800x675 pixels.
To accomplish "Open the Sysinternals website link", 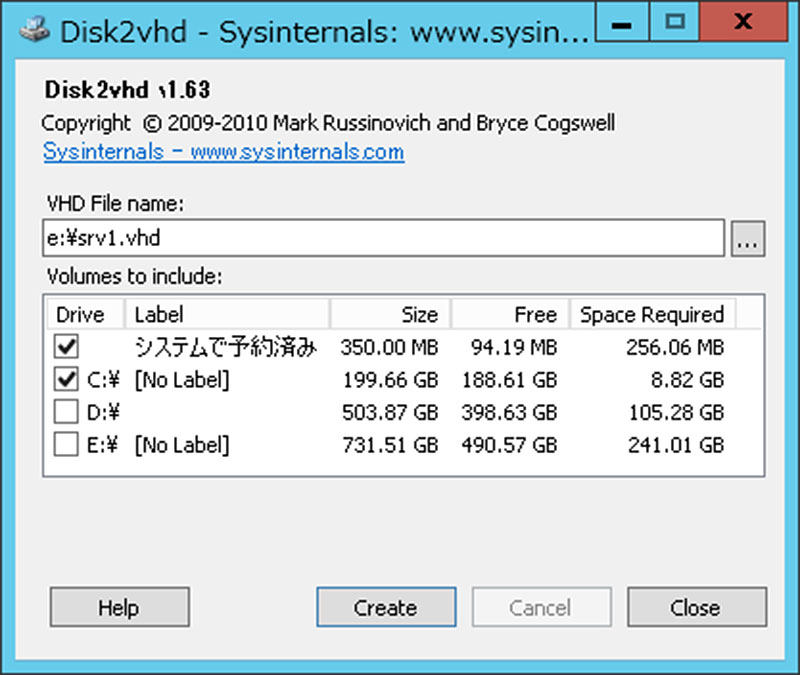I will click(x=223, y=153).
